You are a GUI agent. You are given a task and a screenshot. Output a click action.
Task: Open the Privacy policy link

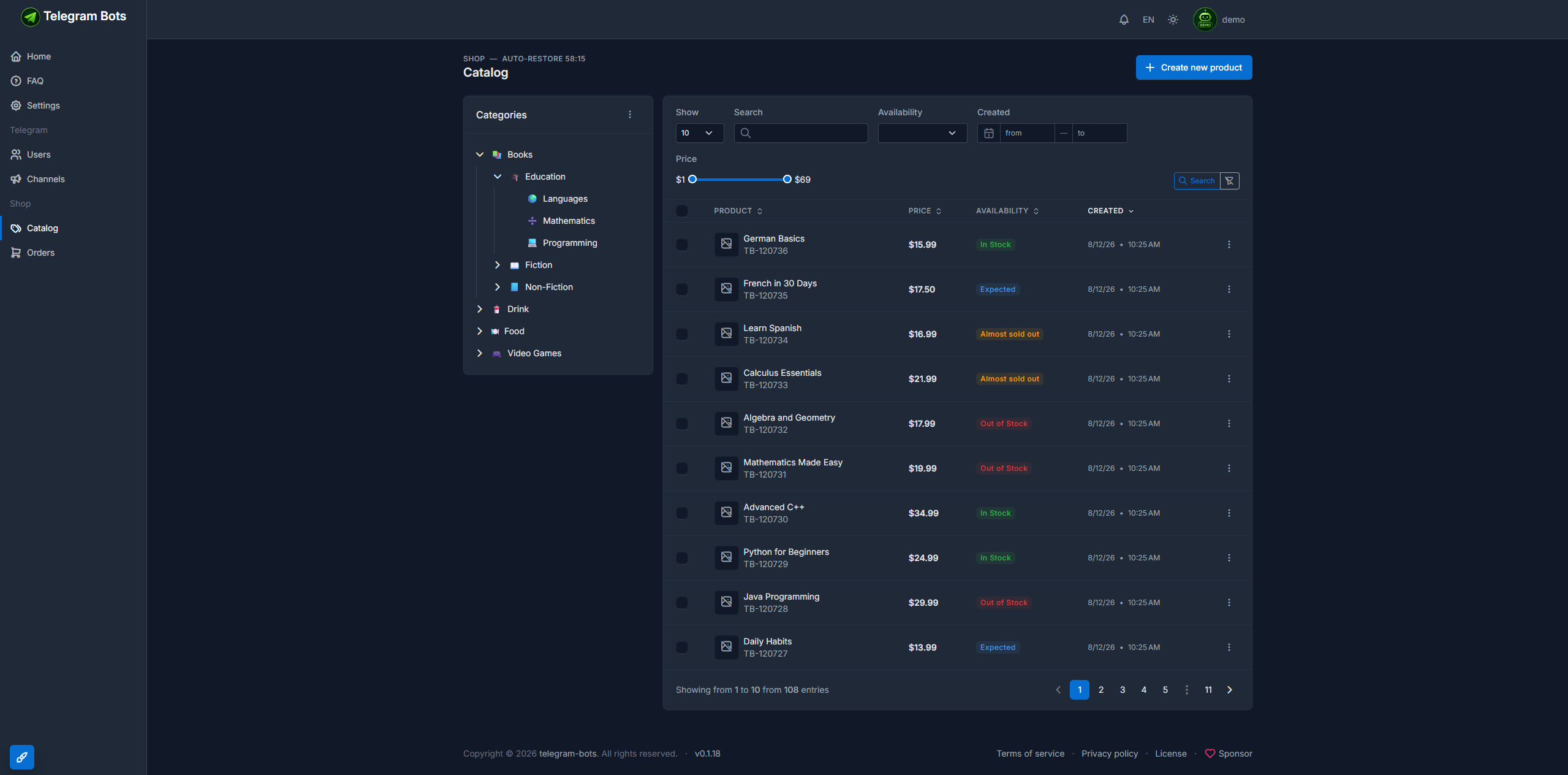(x=1110, y=754)
